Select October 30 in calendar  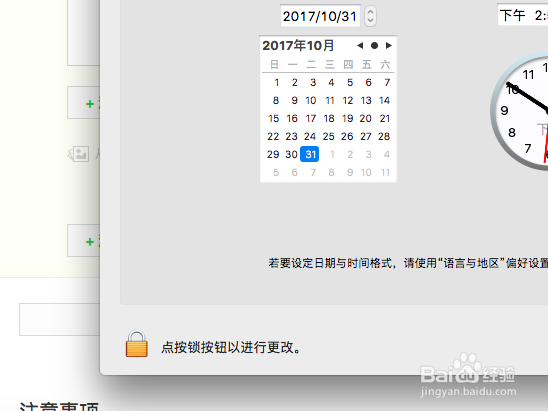click(x=291, y=154)
